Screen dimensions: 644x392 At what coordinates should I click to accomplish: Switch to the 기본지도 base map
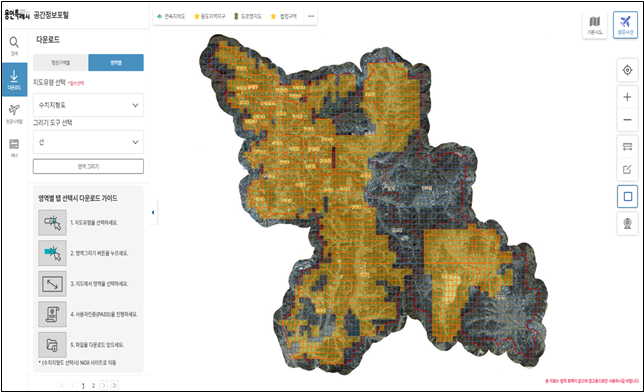(x=594, y=25)
